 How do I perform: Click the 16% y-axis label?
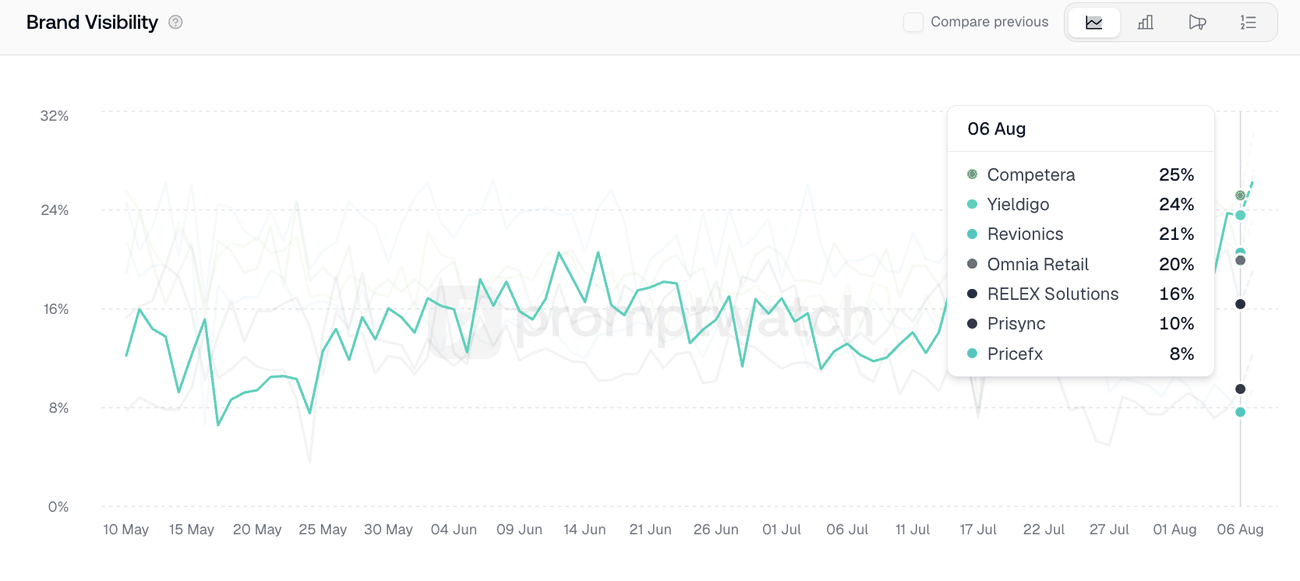click(x=54, y=309)
